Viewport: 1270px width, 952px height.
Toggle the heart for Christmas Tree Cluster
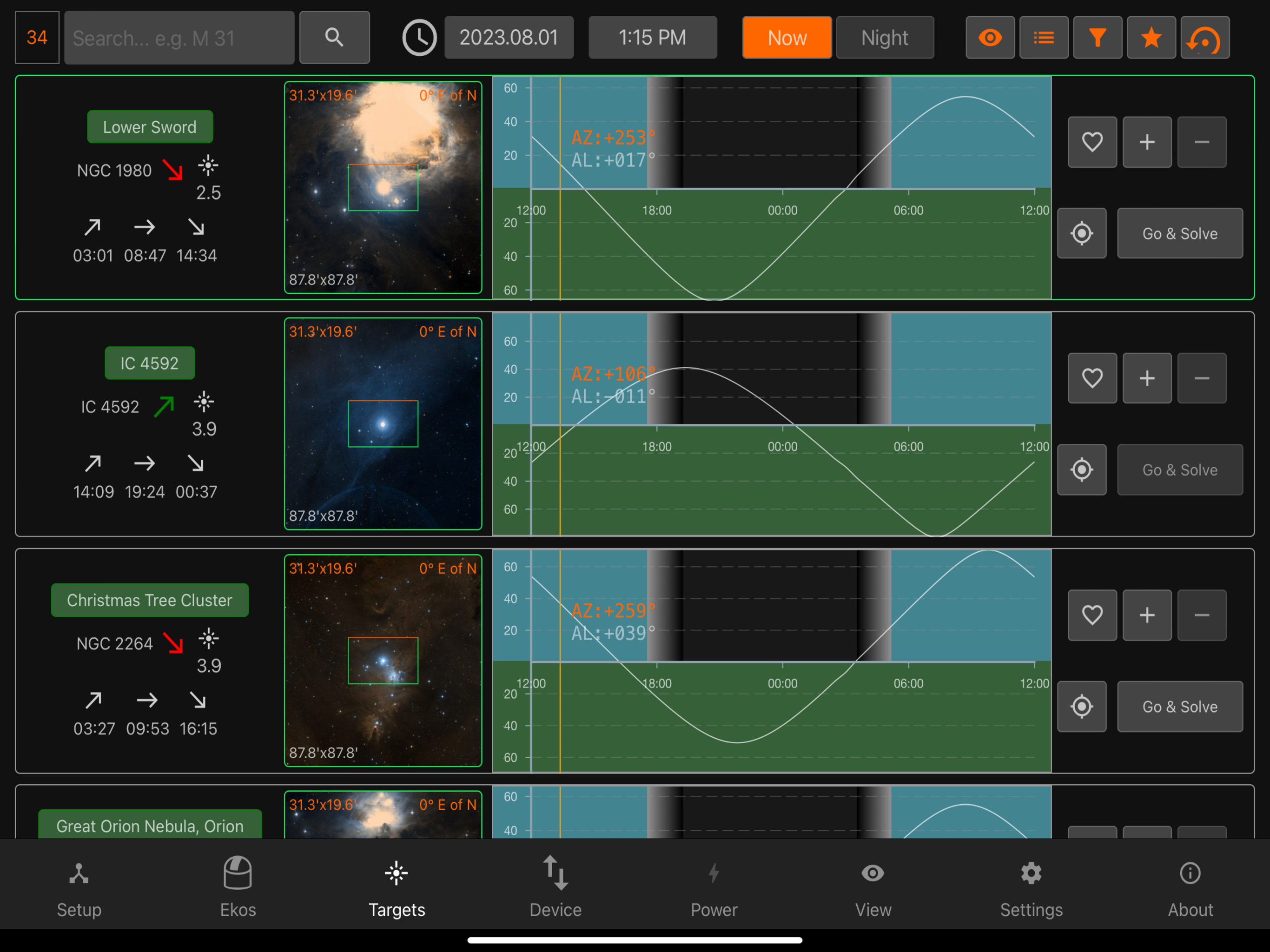point(1092,615)
